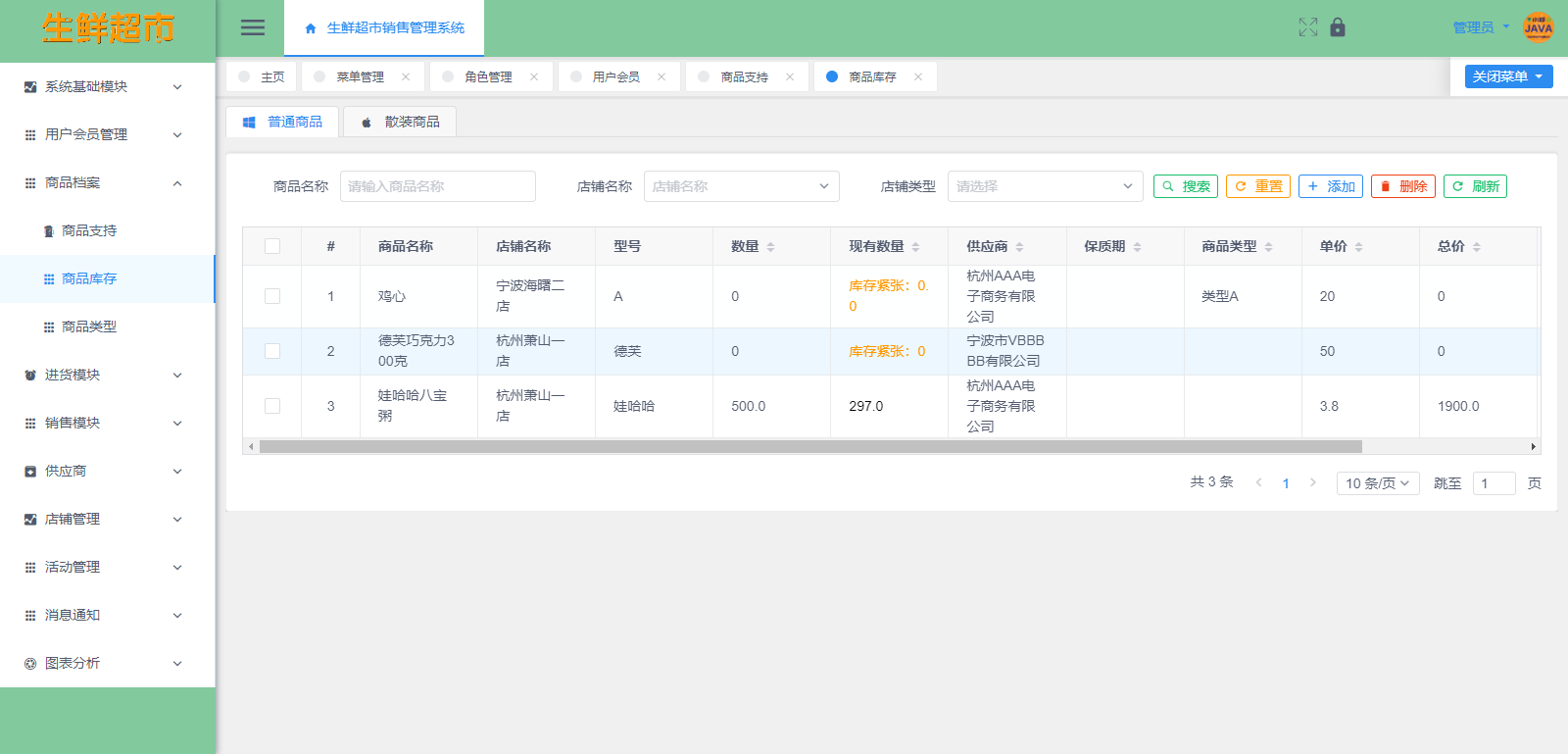The height and width of the screenshot is (754, 1568).
Task: Open the 店铺类型 select box
Action: point(1045,186)
